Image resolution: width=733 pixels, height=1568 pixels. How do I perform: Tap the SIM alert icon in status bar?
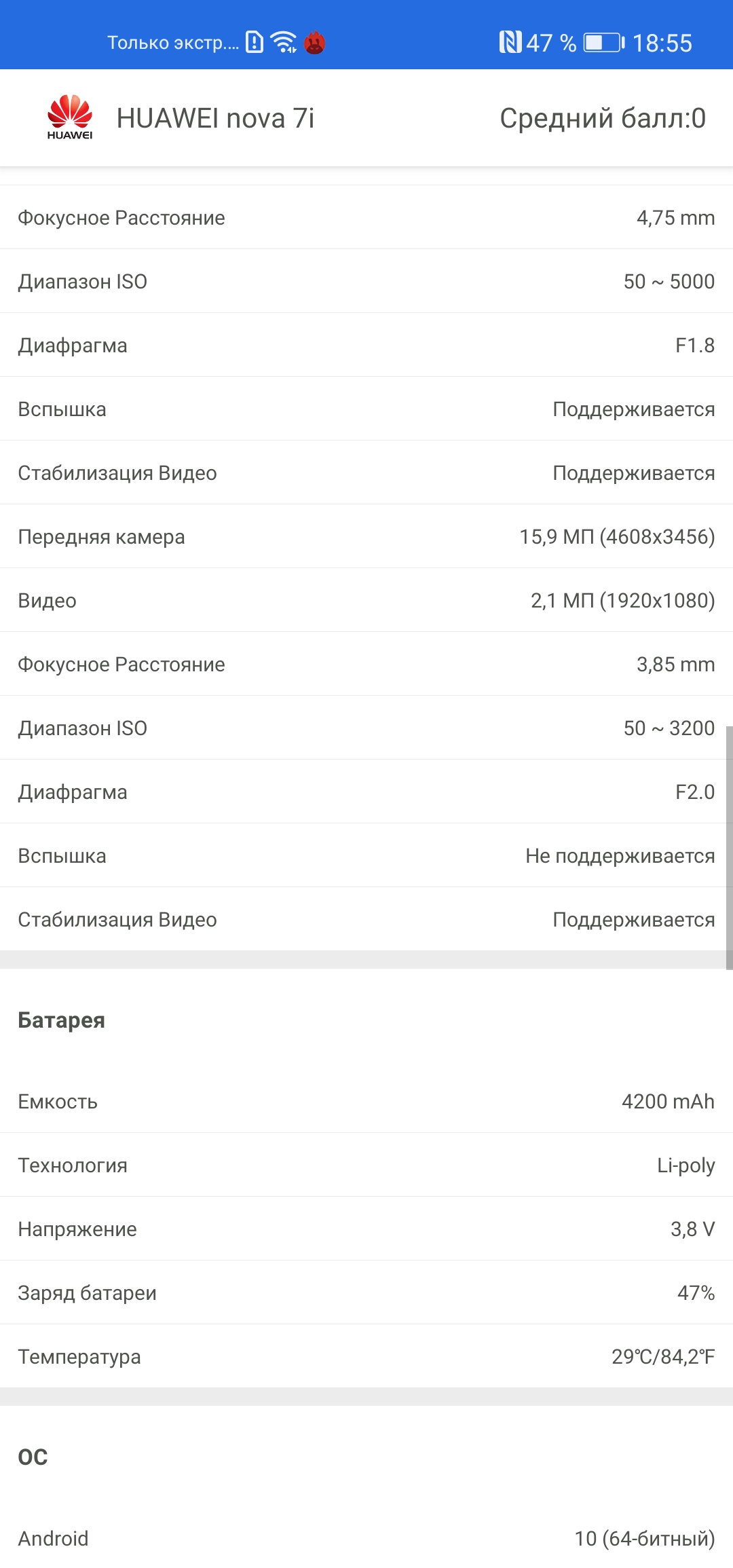254,42
